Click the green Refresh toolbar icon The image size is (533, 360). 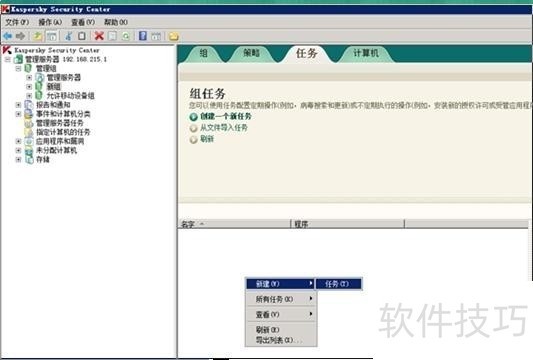(x=126, y=36)
